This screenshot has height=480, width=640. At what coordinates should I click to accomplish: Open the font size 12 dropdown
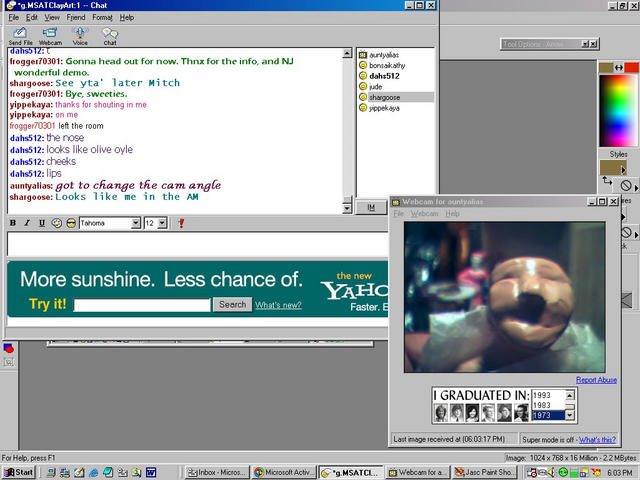[x=162, y=223]
